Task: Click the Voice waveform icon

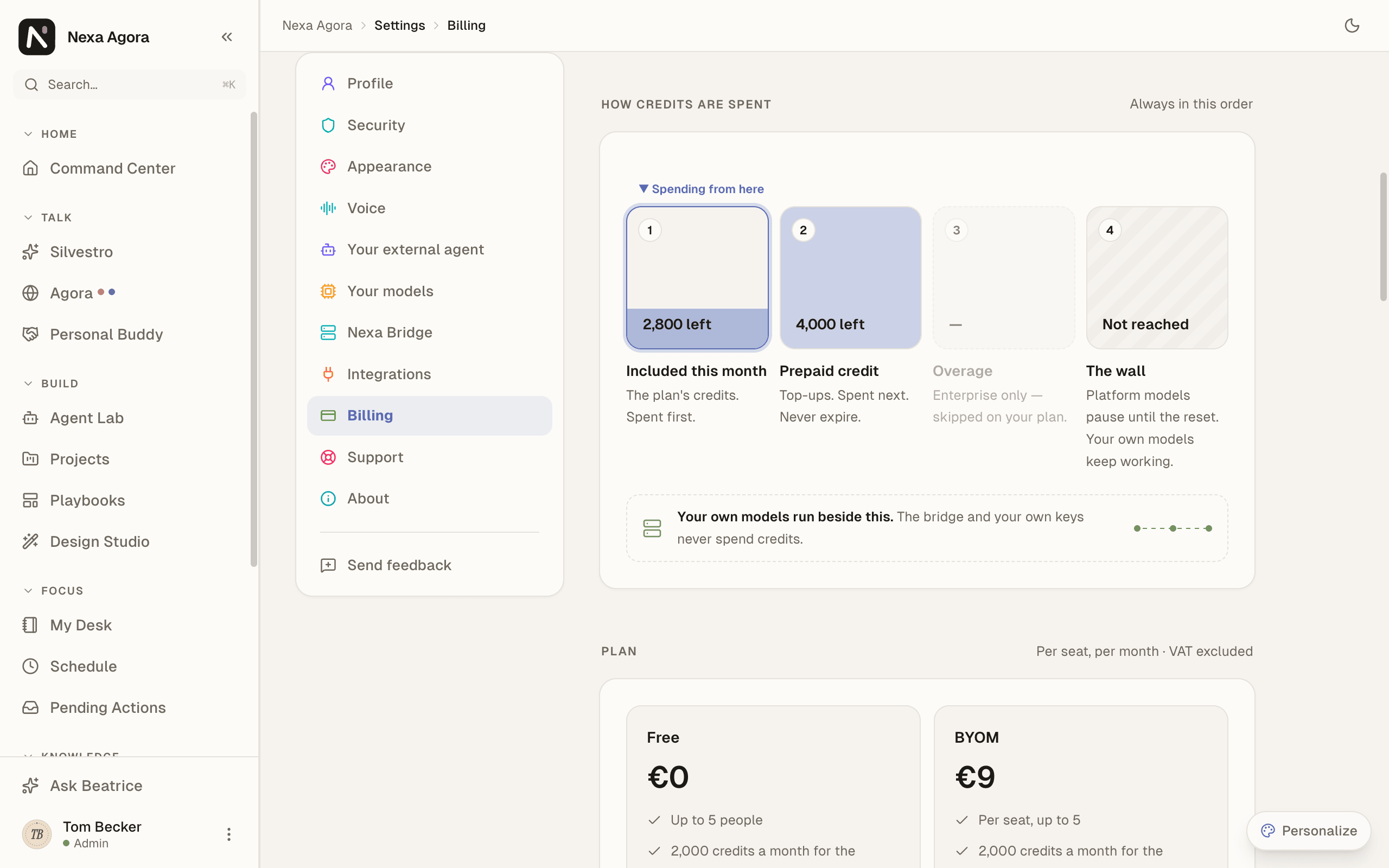Action: 328,208
